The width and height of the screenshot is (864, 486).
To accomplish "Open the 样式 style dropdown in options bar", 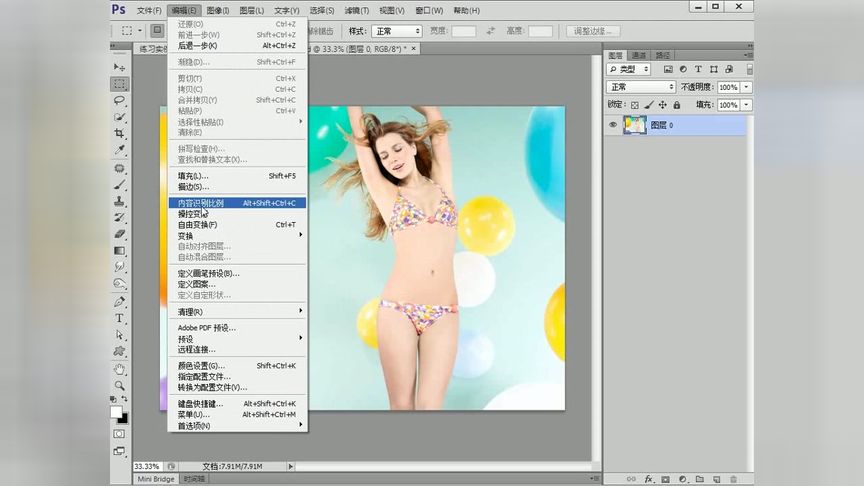I will [397, 31].
